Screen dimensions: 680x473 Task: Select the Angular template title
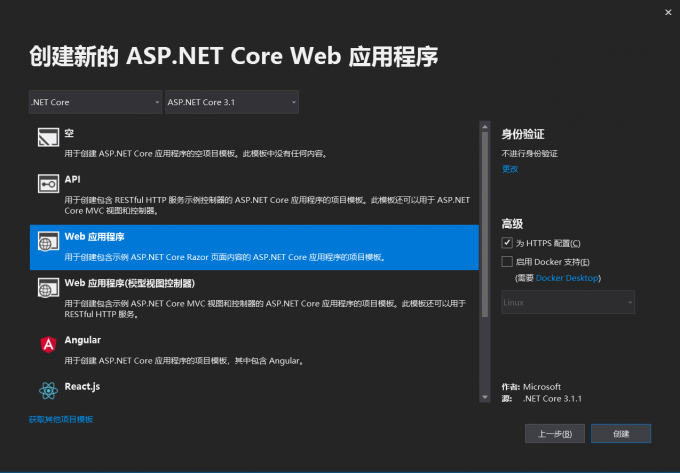pyautogui.click(x=82, y=340)
